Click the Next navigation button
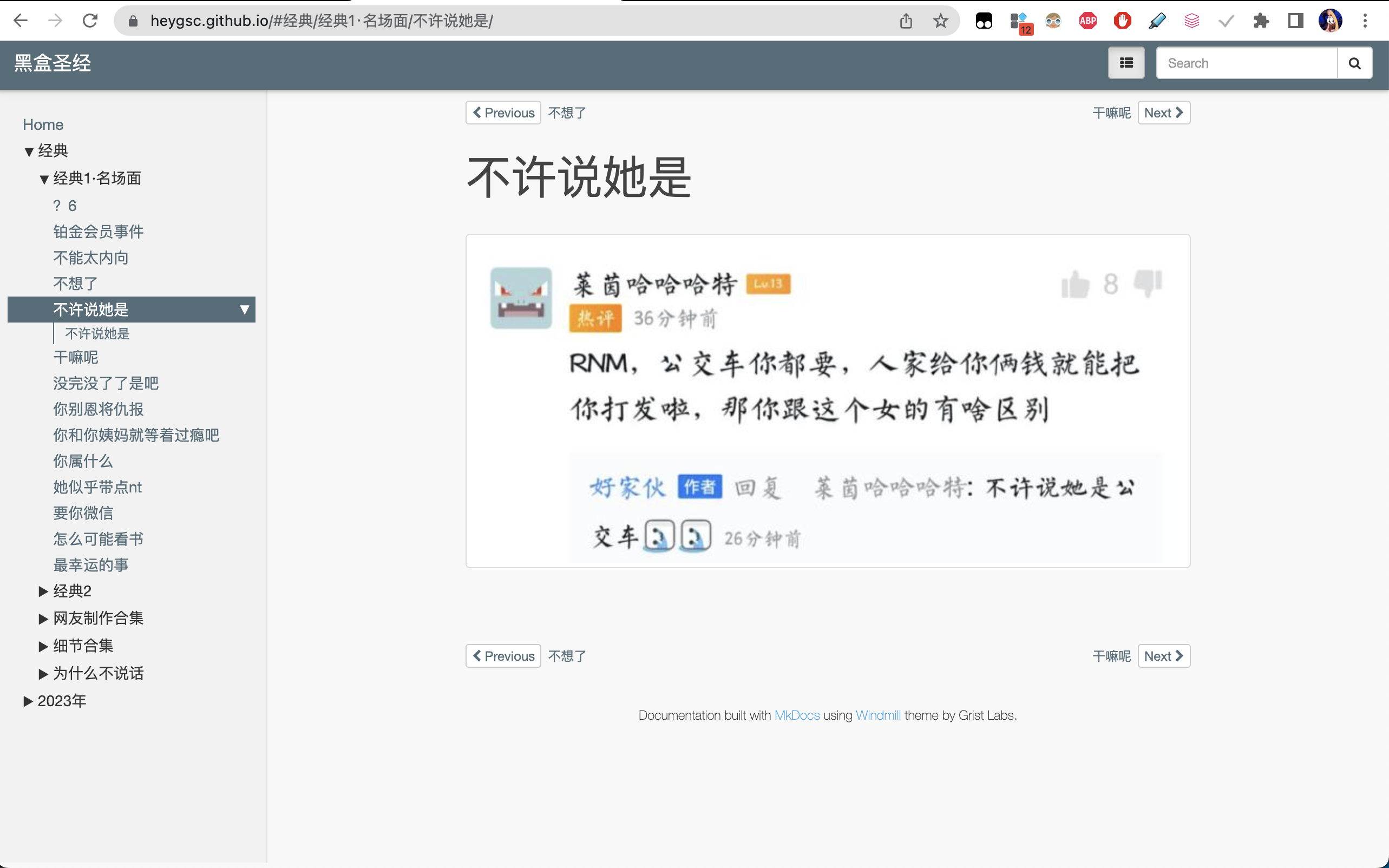Screen dimensions: 1389x868 point(1163,113)
